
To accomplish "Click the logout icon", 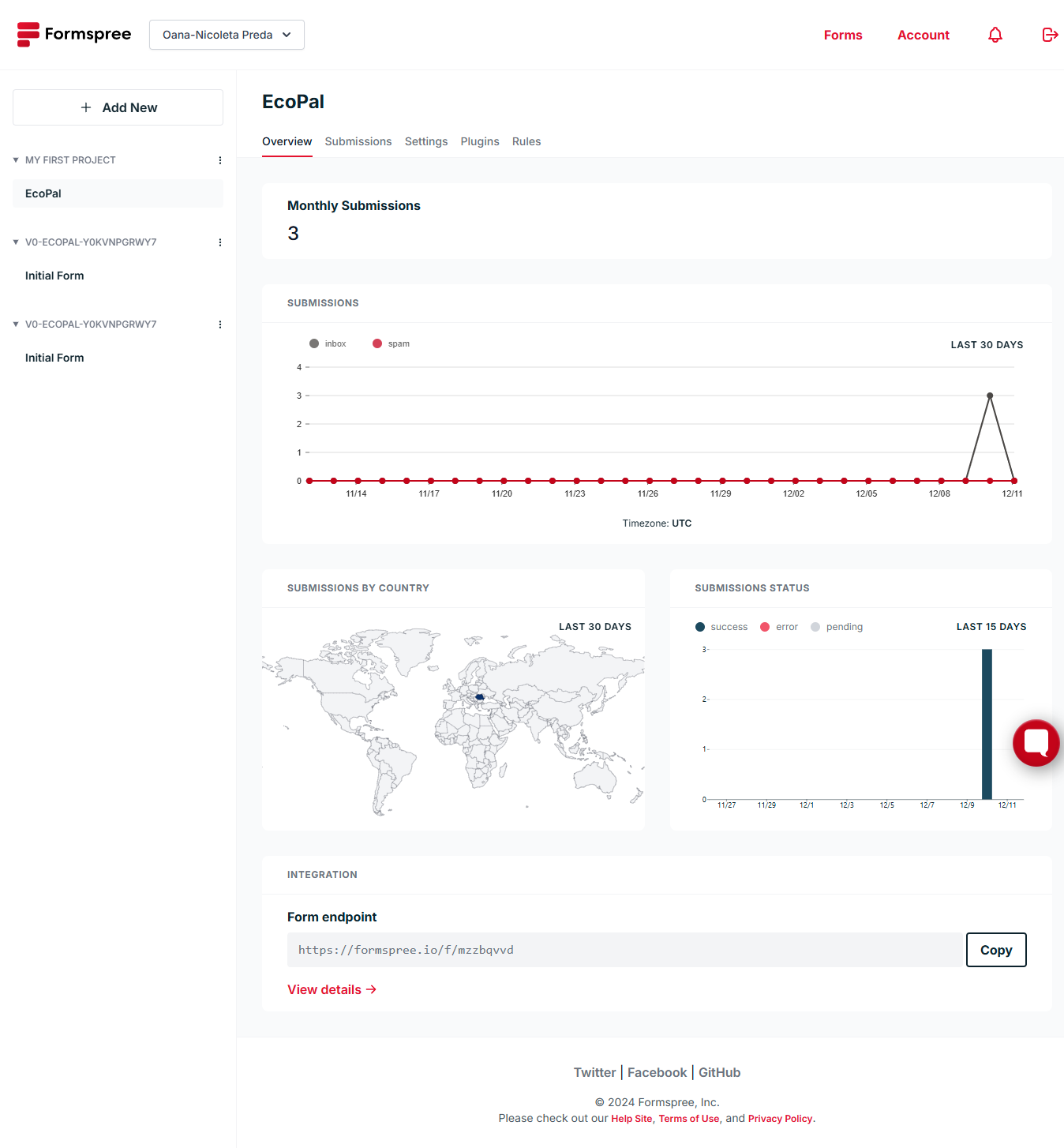I will point(1050,35).
